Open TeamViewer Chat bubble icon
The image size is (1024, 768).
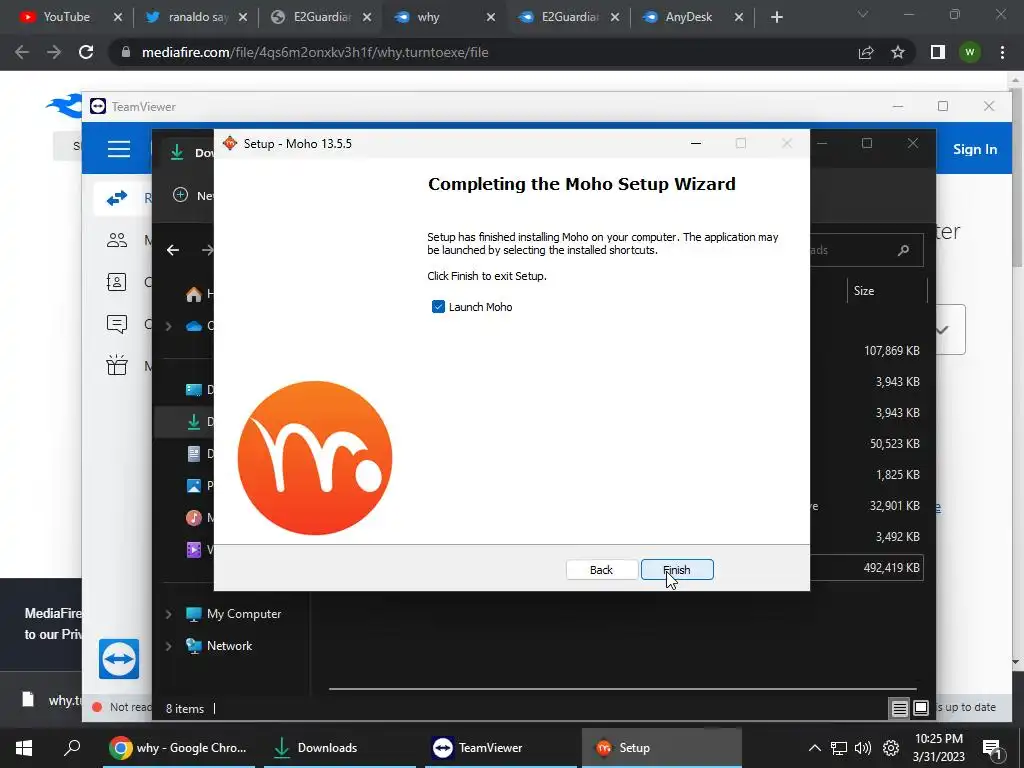click(x=117, y=324)
